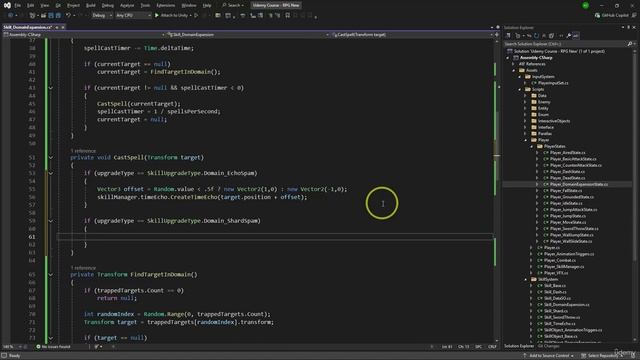Open the View menu
Viewport: 640px width, 360px height.
44,5
